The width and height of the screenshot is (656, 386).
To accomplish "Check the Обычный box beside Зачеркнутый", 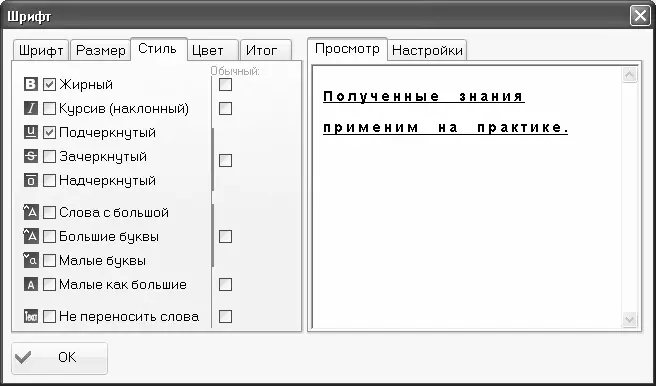I will (226, 160).
